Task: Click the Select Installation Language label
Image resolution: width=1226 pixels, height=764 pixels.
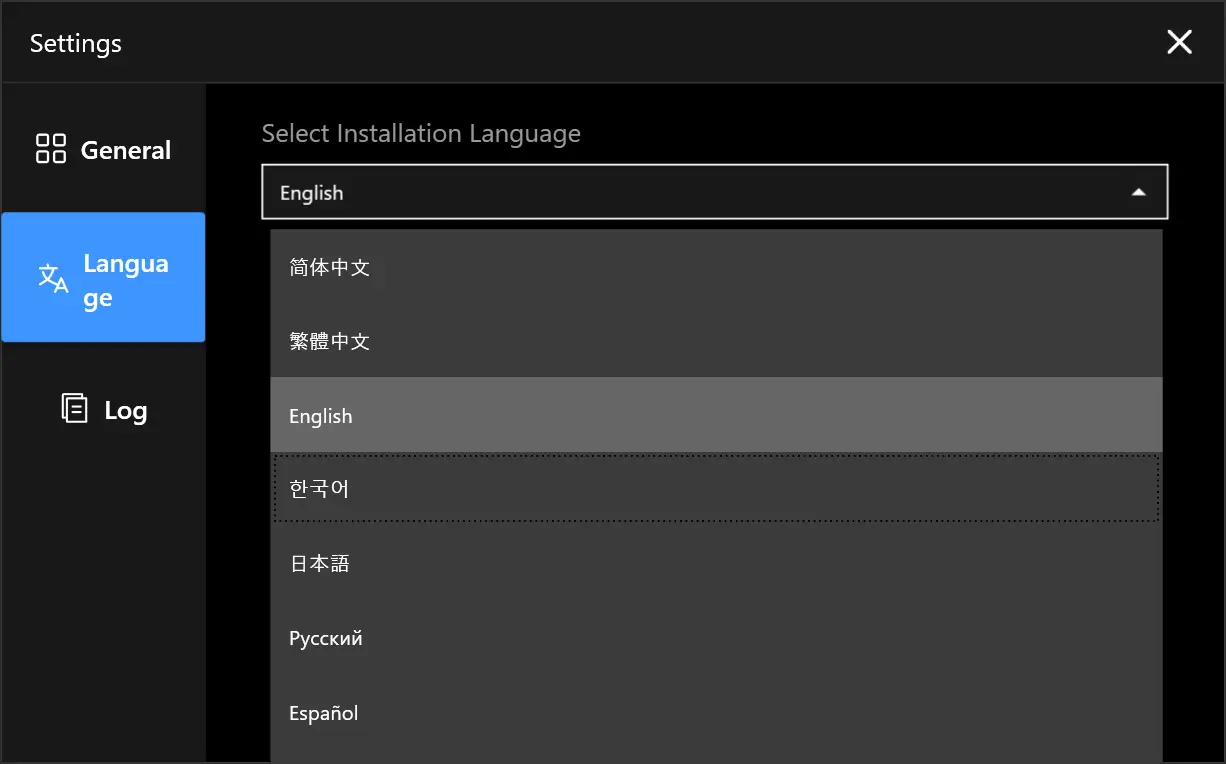Action: pyautogui.click(x=421, y=134)
